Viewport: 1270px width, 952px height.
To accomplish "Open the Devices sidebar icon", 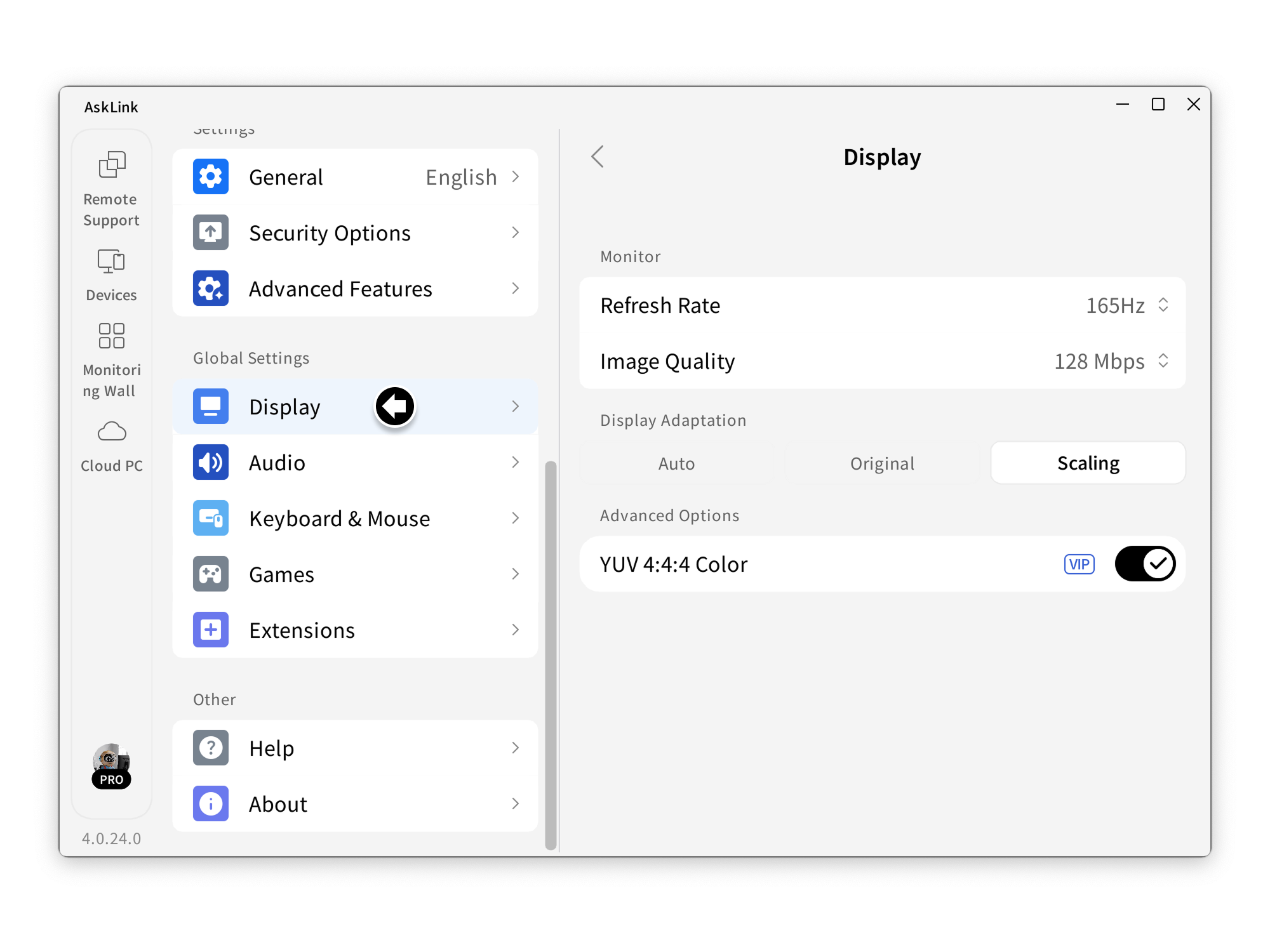I will coord(111,261).
